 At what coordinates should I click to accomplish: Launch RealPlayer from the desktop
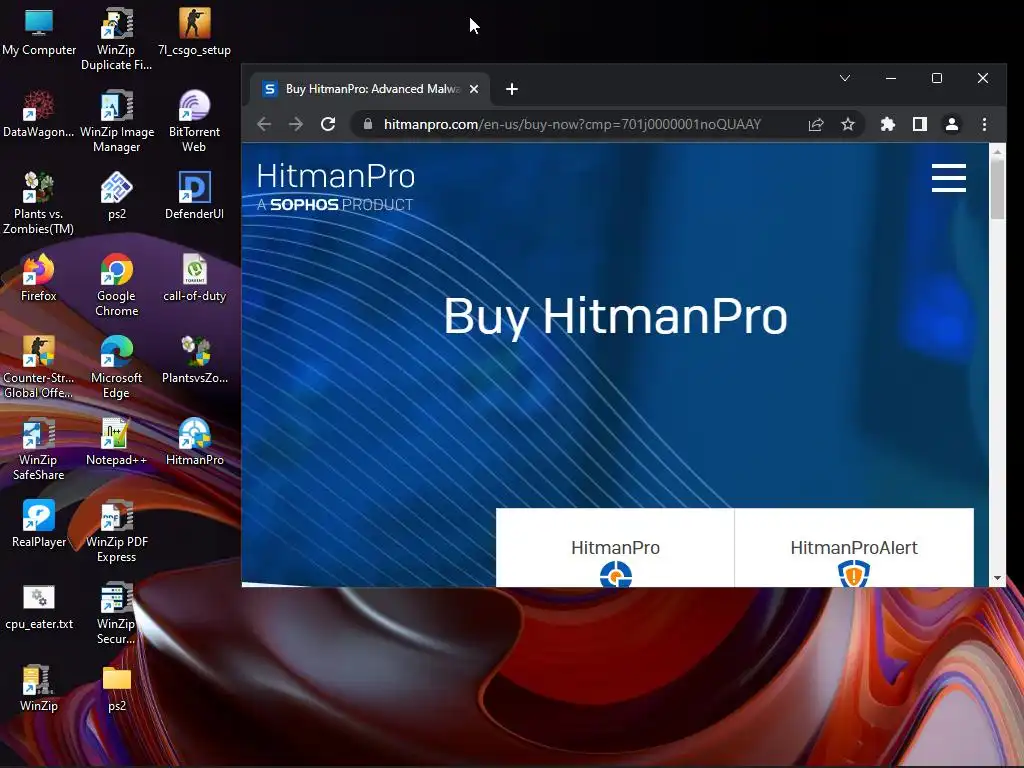(39, 524)
